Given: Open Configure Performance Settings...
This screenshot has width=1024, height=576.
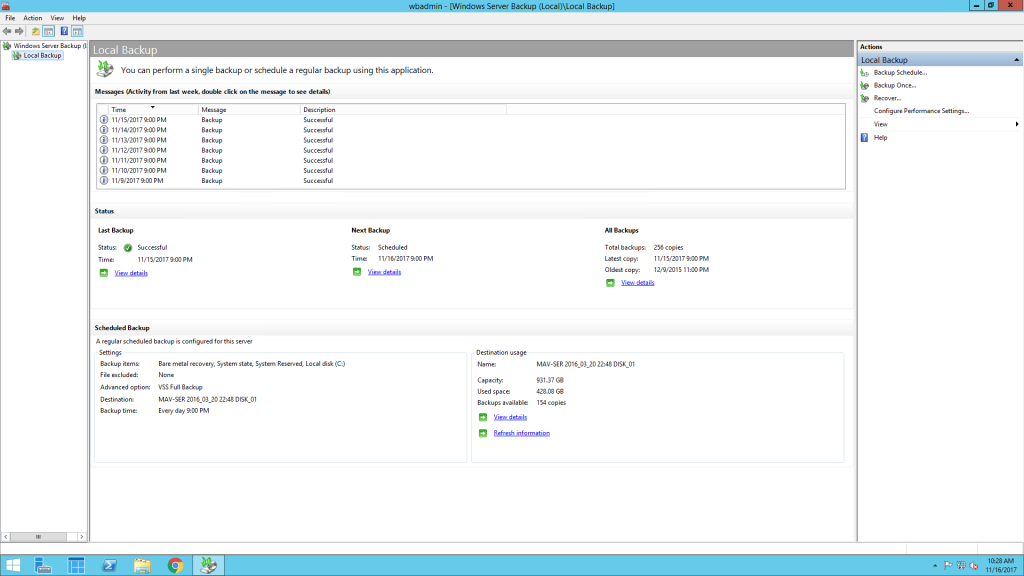Looking at the screenshot, I should 921,111.
